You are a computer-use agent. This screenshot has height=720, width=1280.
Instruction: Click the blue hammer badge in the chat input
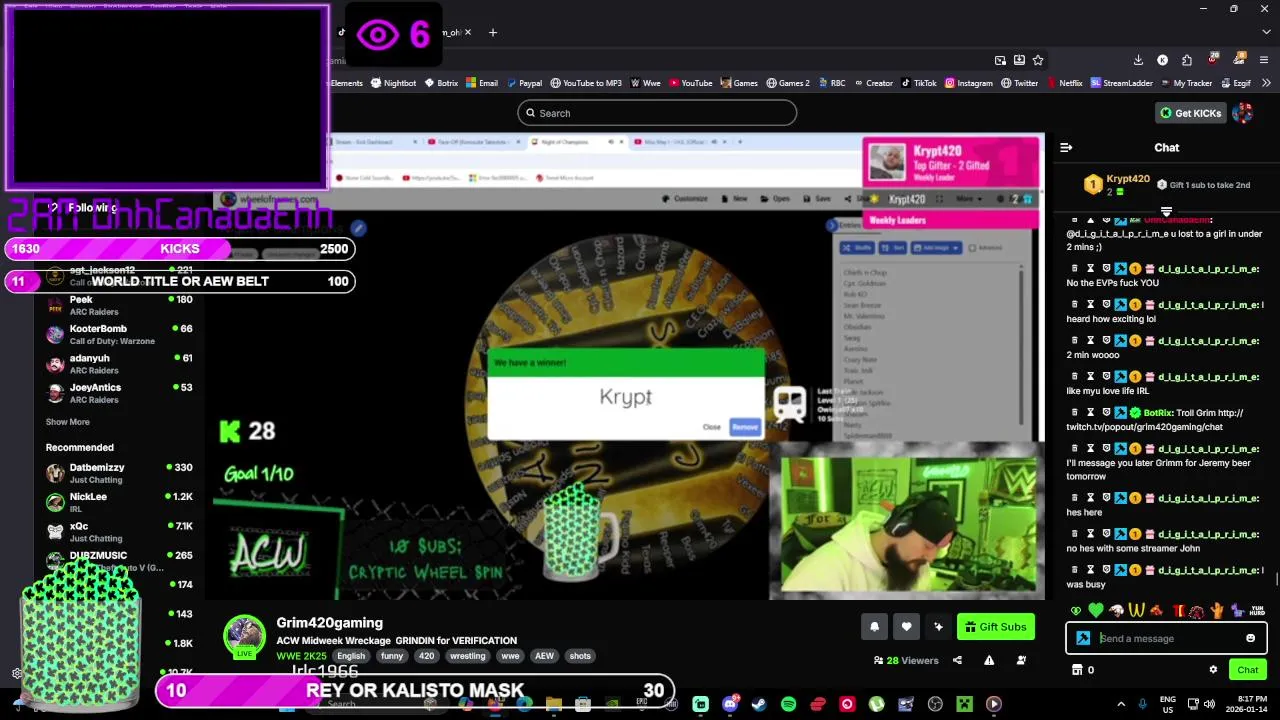click(1083, 638)
